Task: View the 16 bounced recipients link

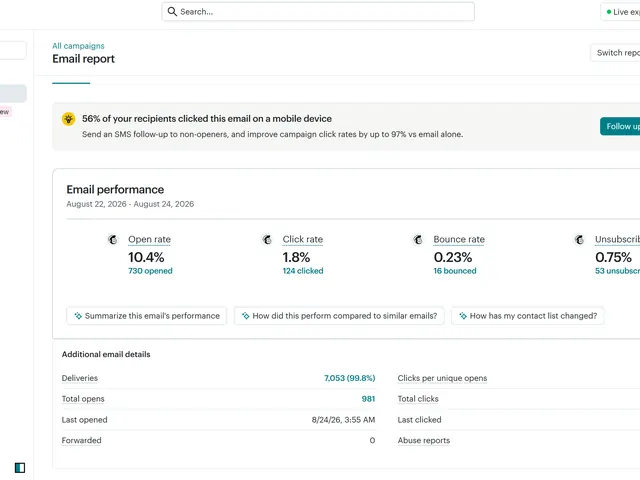Action: [455, 271]
